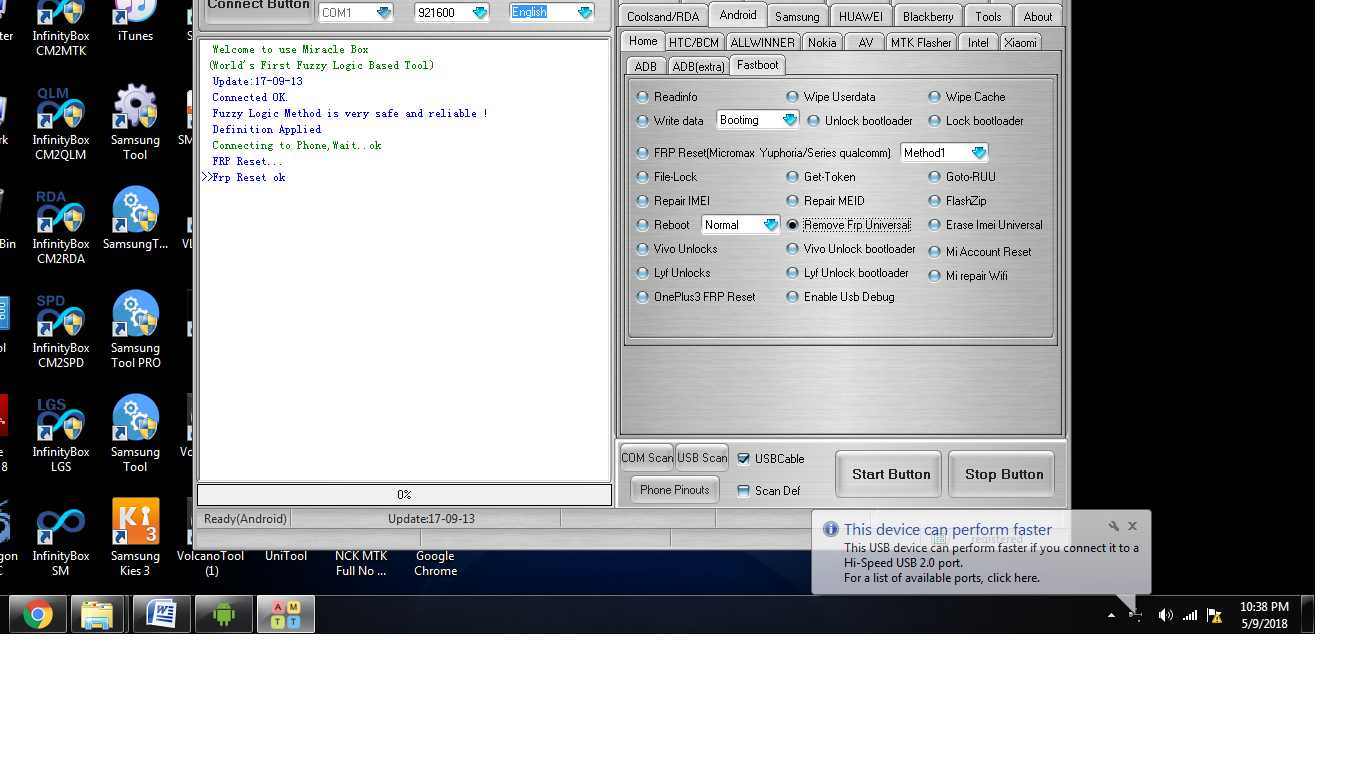
Task: Switch to the Blackberry tab
Action: [x=928, y=16]
